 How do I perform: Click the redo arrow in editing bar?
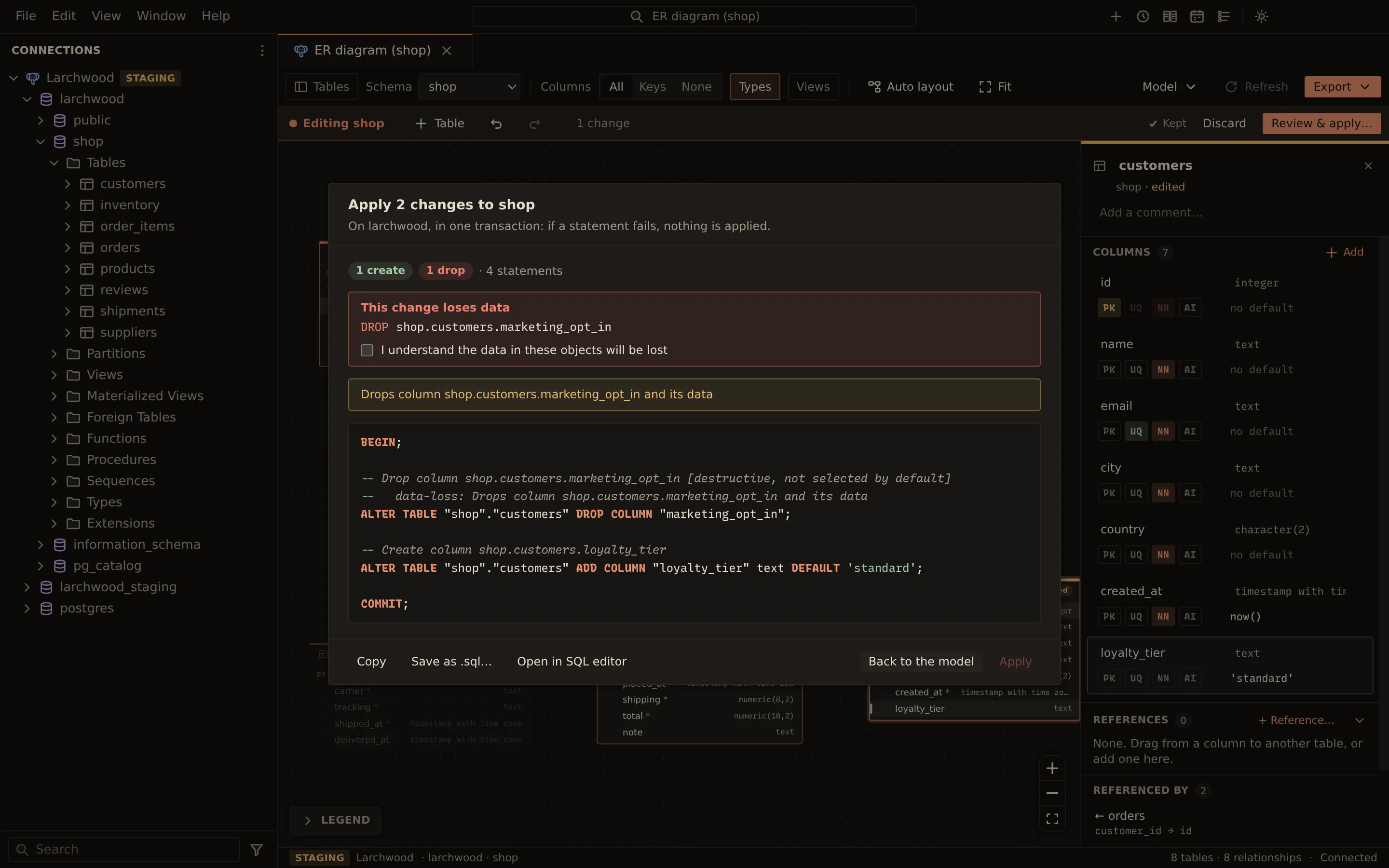(535, 123)
